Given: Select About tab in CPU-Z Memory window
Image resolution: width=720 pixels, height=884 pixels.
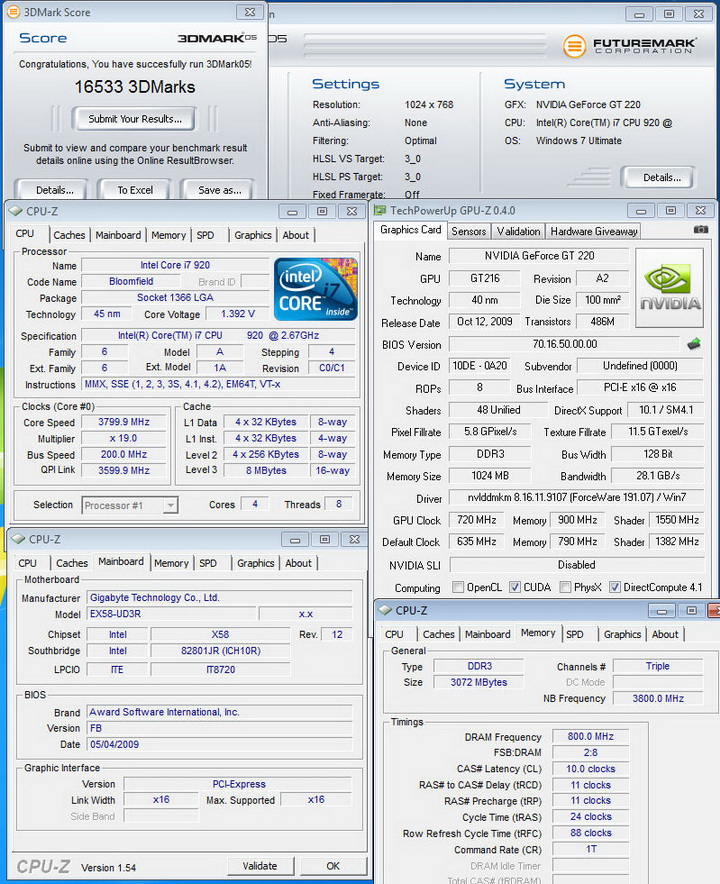Looking at the screenshot, I should (x=665, y=634).
